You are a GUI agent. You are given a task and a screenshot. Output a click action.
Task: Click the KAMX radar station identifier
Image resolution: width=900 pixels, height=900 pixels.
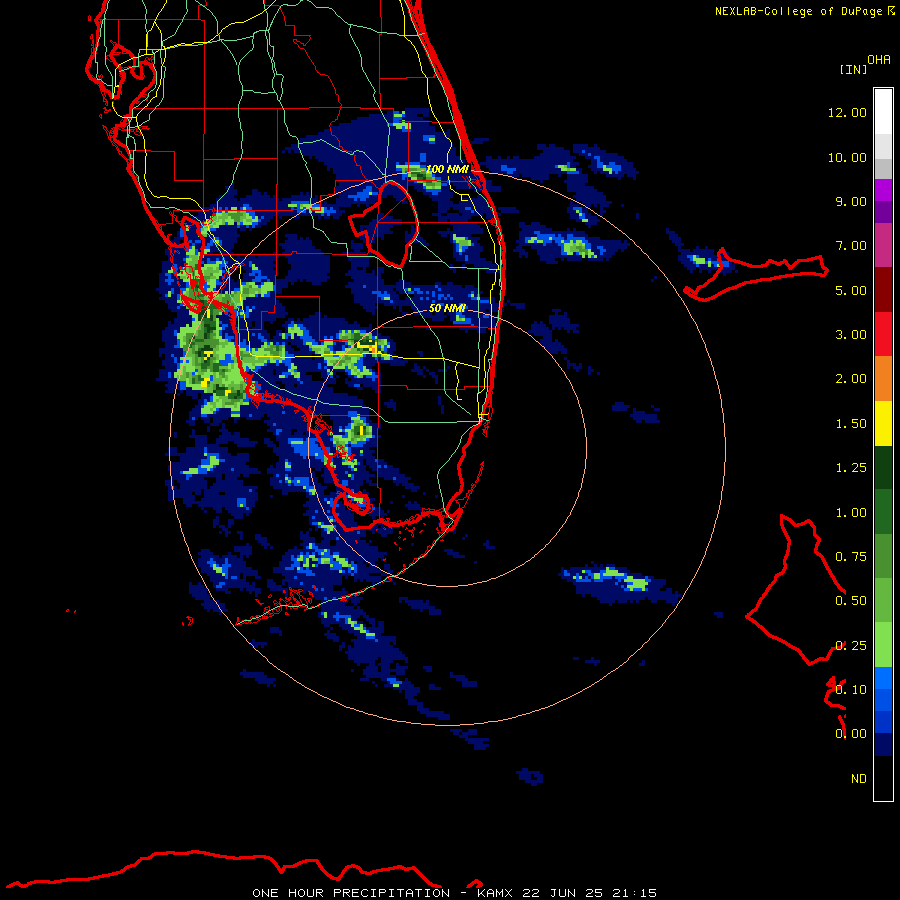pos(495,893)
